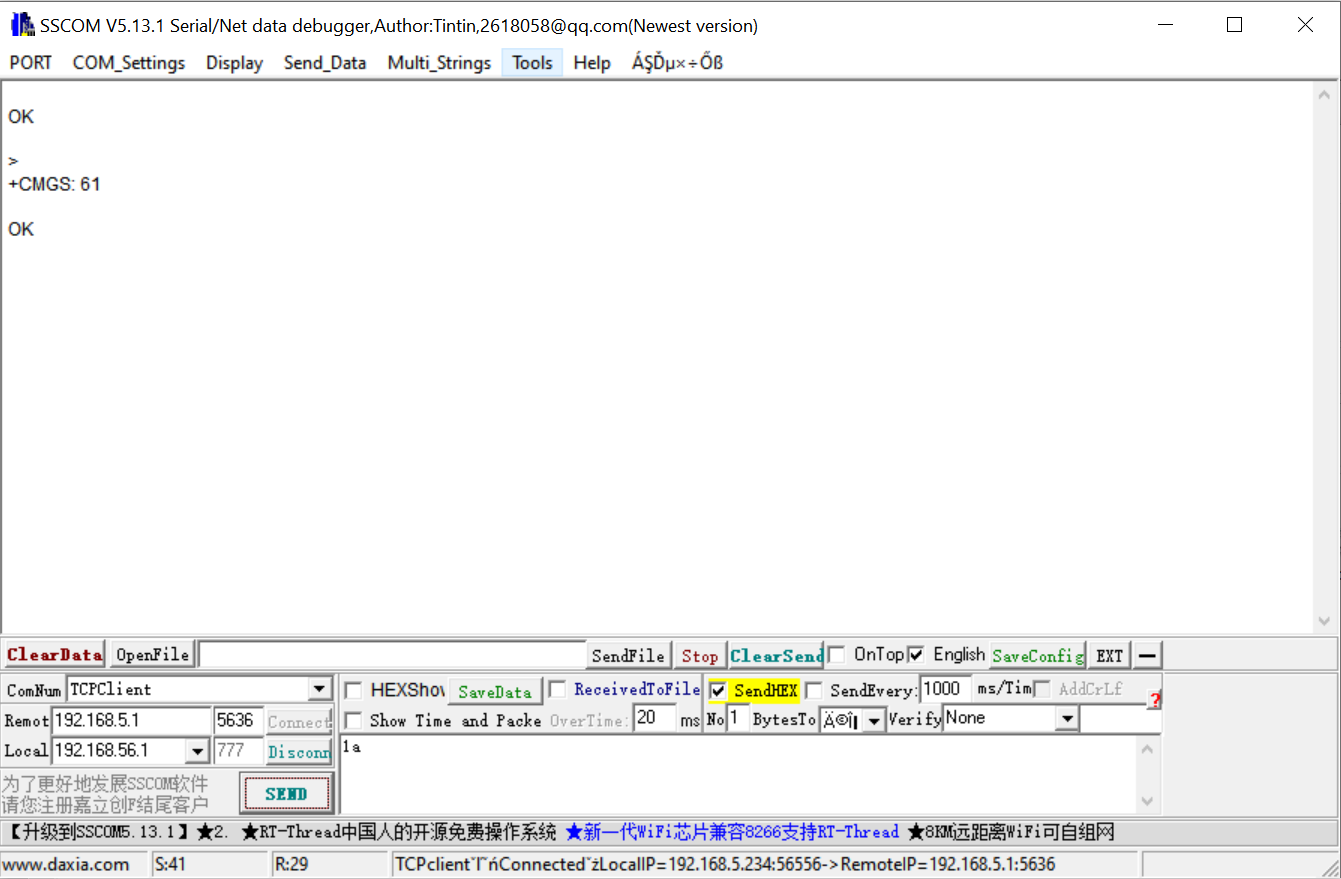Click the blue WiFi chip advertisement link
Viewport: 1341px width, 879px height.
(x=732, y=832)
